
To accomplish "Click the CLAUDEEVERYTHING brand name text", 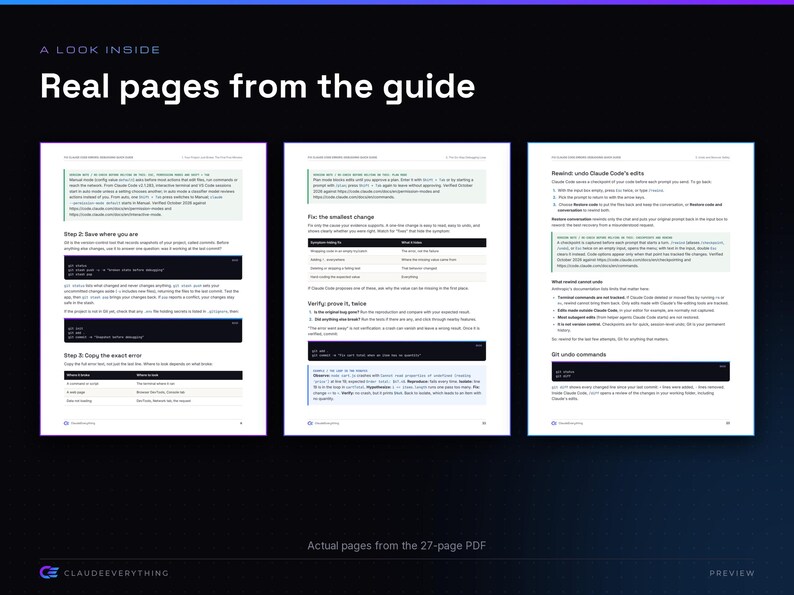I will point(116,573).
